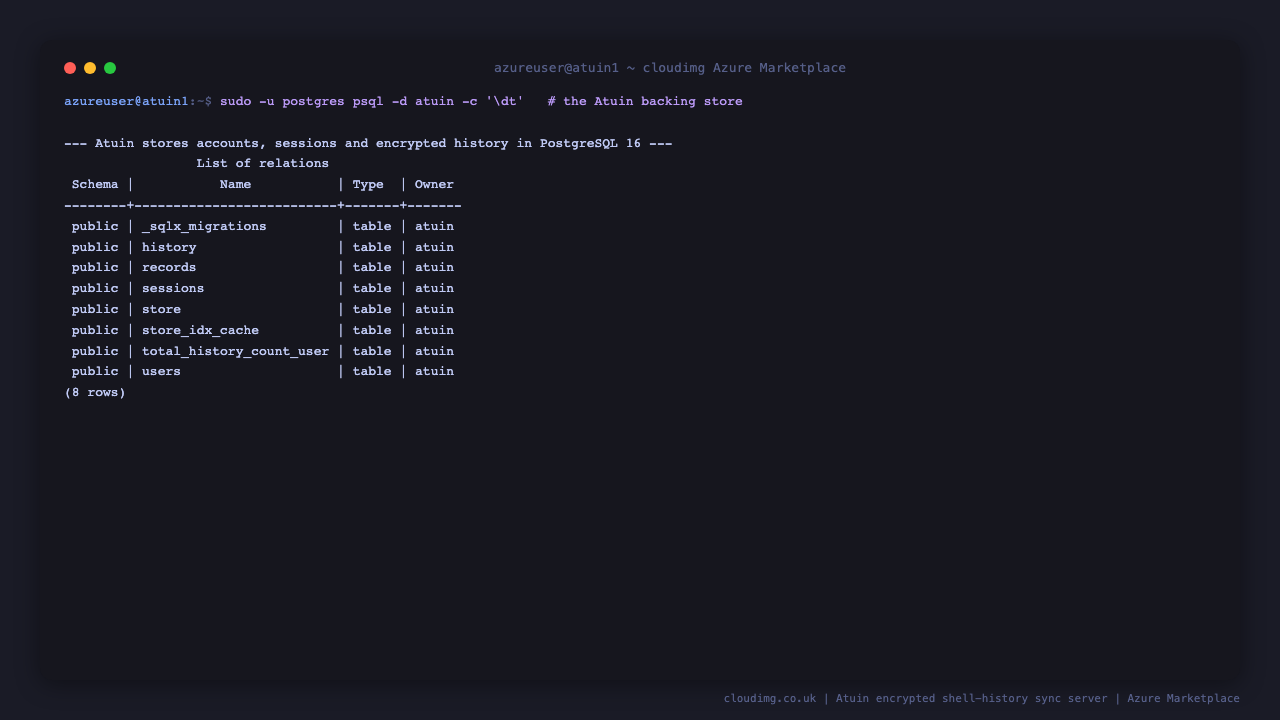Click the red close window dot
Image resolution: width=1280 pixels, height=720 pixels.
(70, 68)
